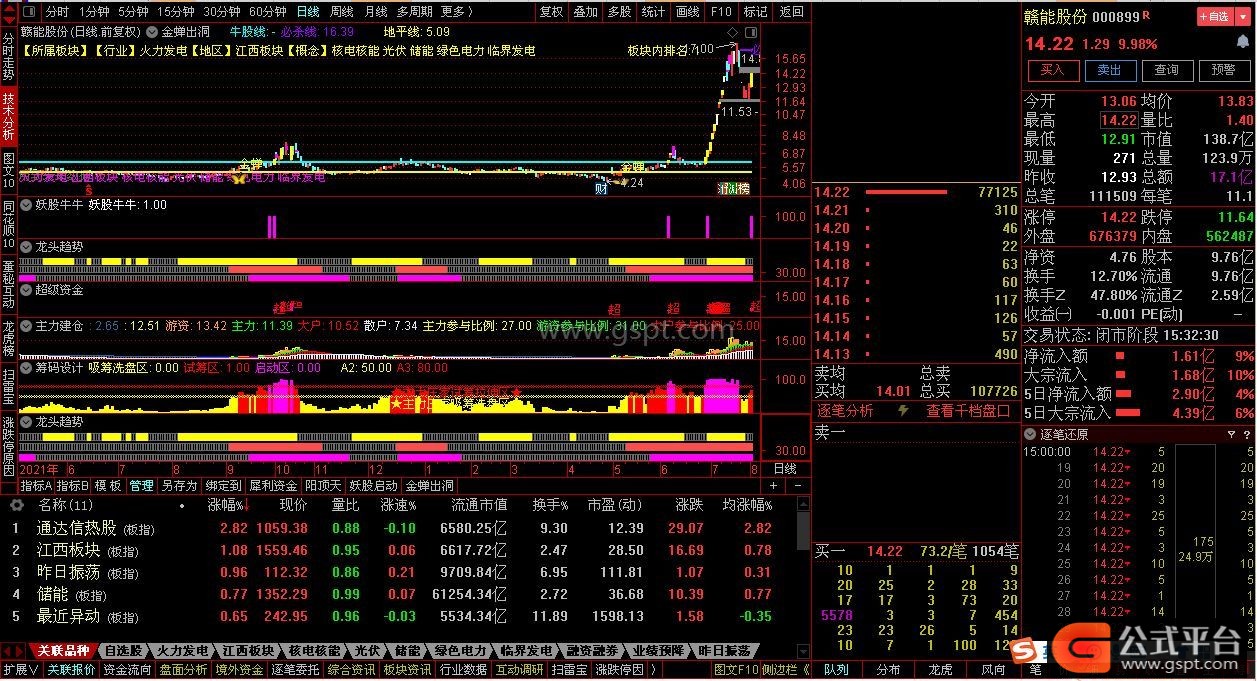
Task: Click the 财 marker on the chart
Action: pyautogui.click(x=600, y=187)
